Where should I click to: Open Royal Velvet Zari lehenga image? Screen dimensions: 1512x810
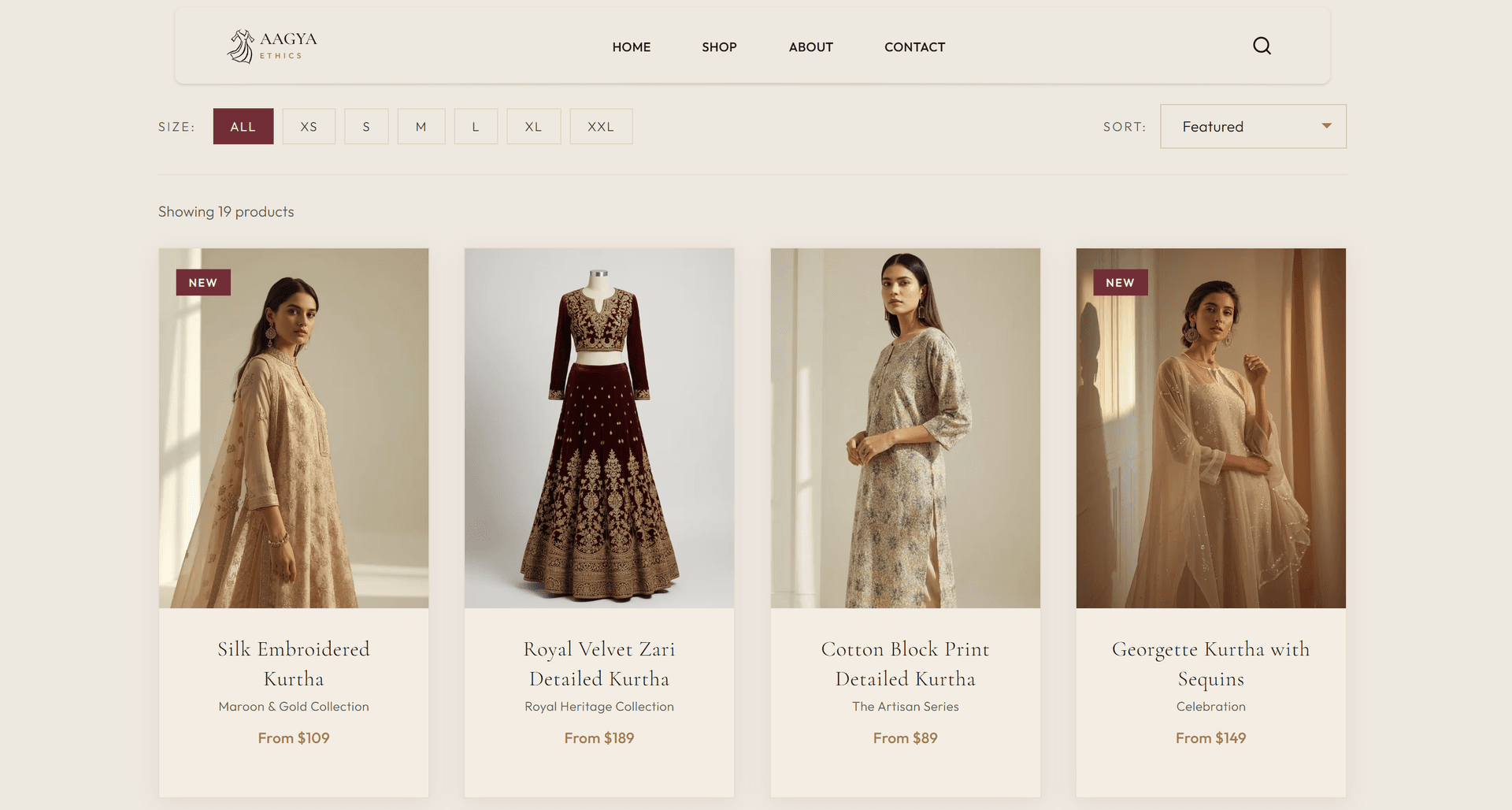coord(599,428)
